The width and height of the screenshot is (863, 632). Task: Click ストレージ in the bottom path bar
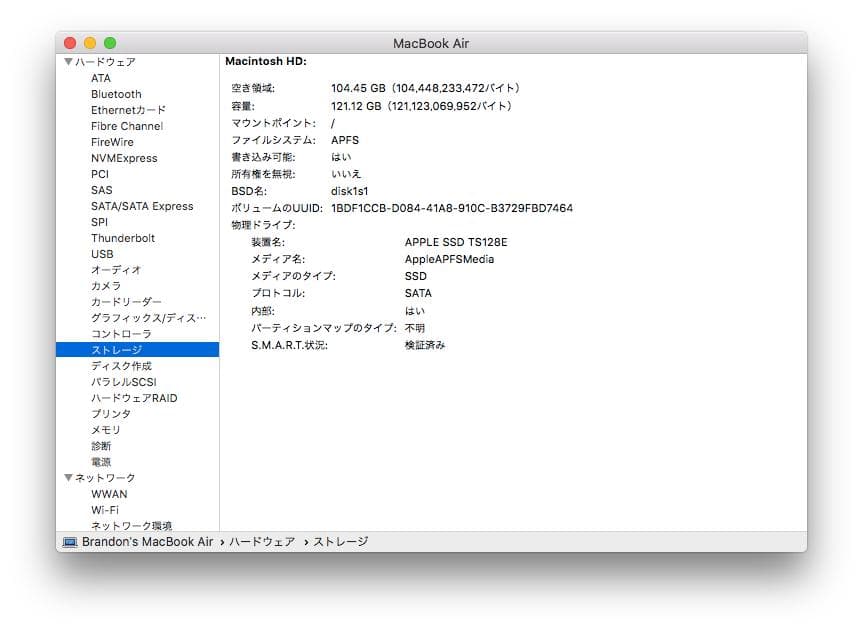pos(341,542)
